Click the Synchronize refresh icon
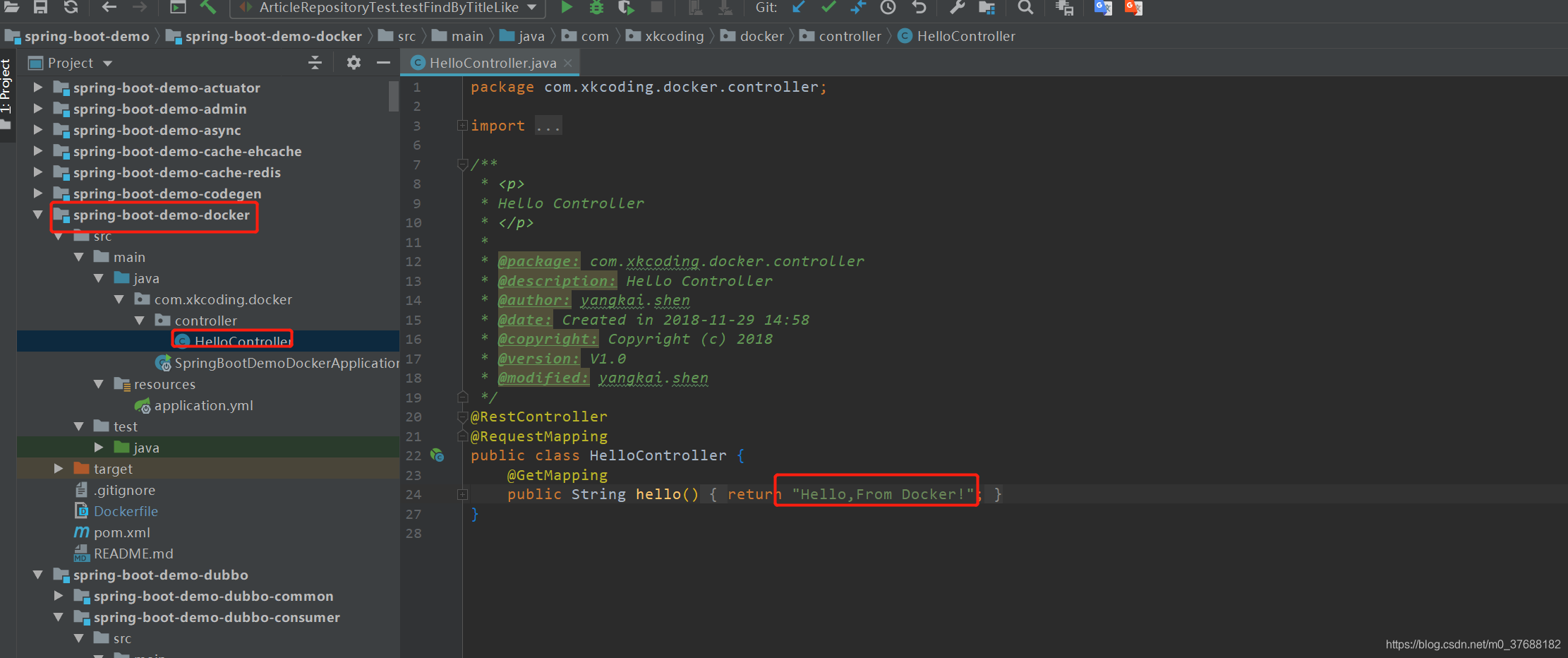This screenshot has width=1568, height=658. [71, 7]
